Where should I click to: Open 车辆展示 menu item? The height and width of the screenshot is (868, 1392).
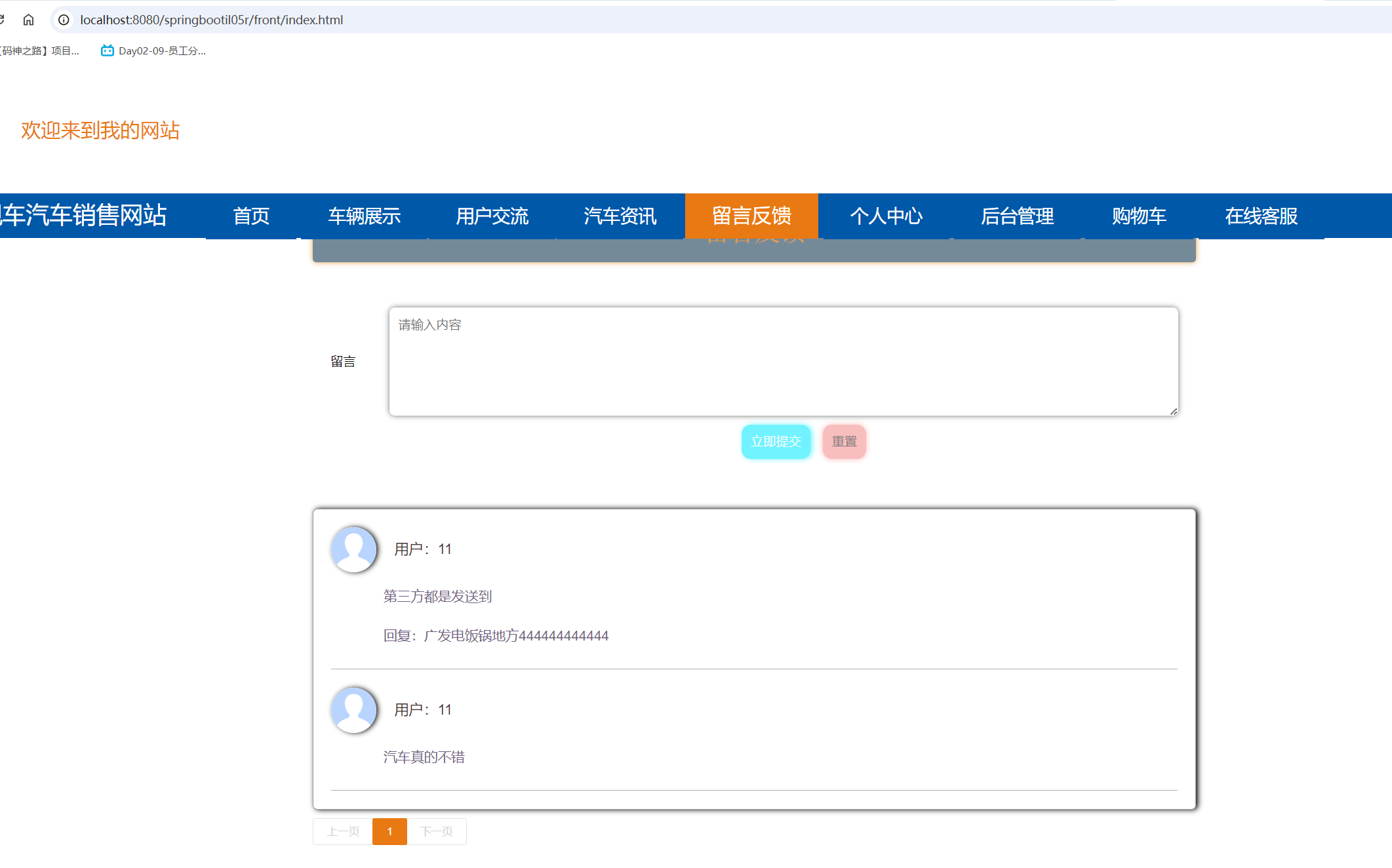coord(364,216)
